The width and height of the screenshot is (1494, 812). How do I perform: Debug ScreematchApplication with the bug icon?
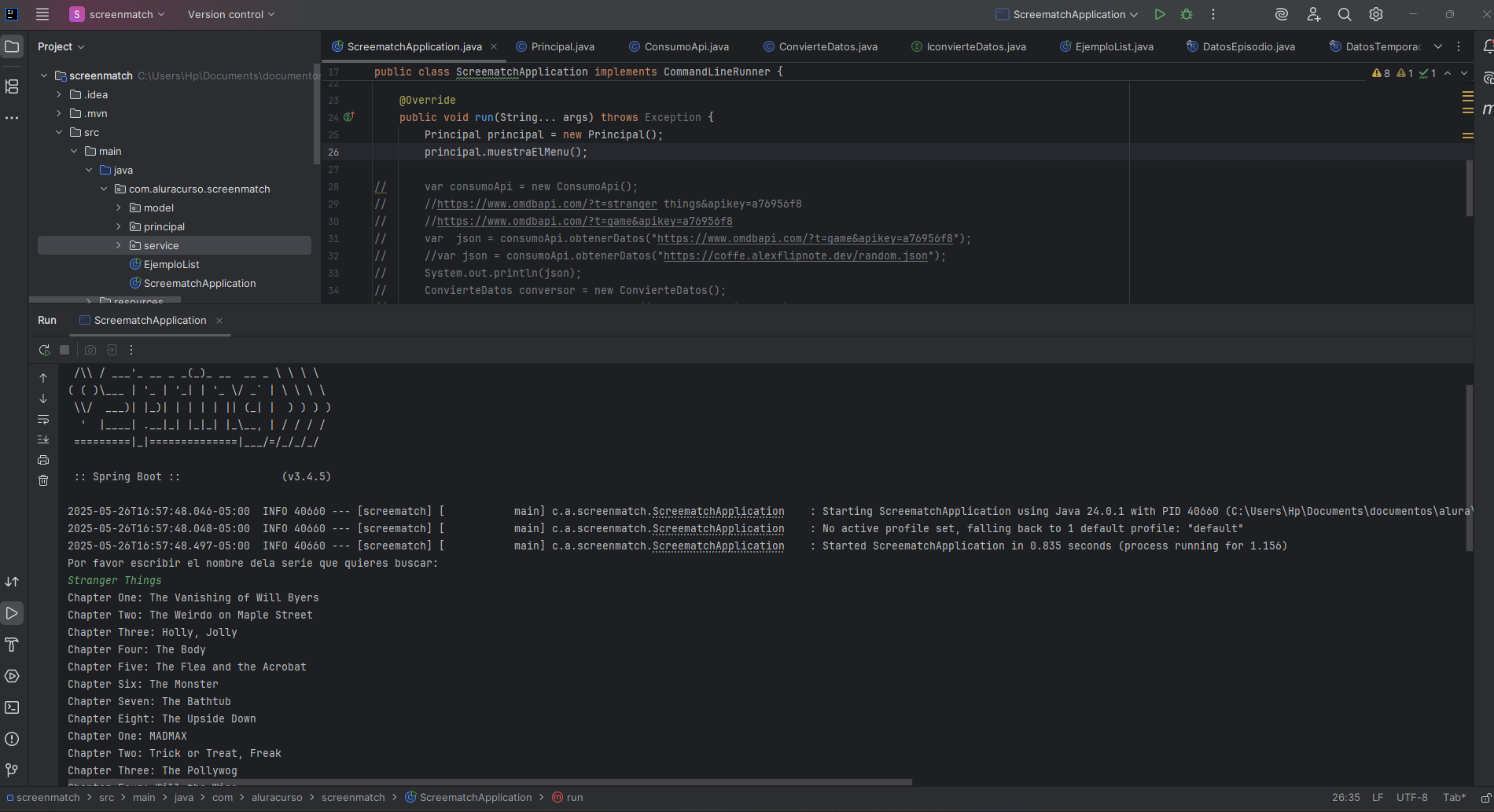tap(1187, 14)
